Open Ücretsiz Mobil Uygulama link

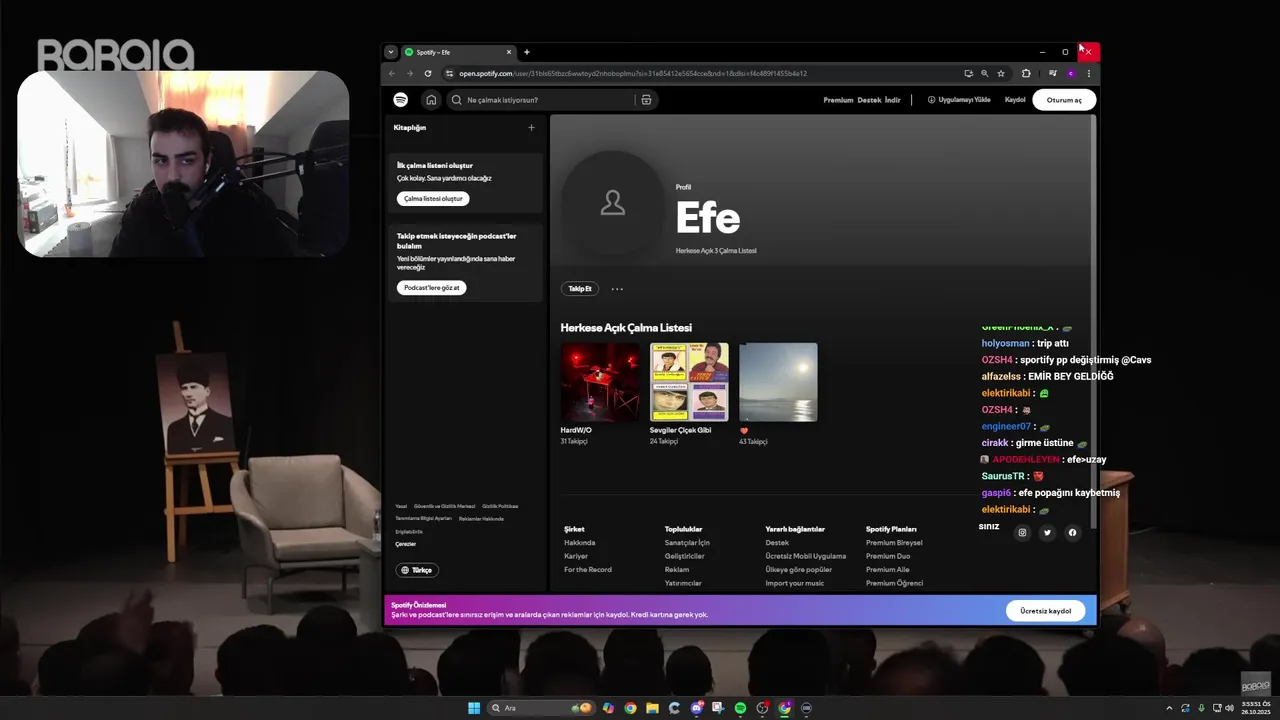(806, 556)
